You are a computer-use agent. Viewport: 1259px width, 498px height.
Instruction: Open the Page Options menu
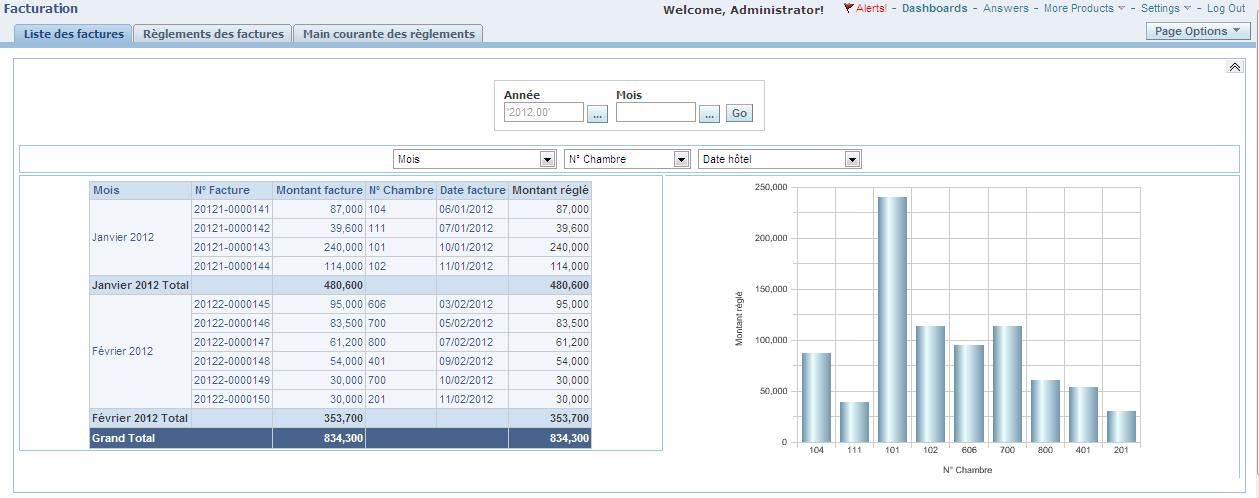[1197, 31]
